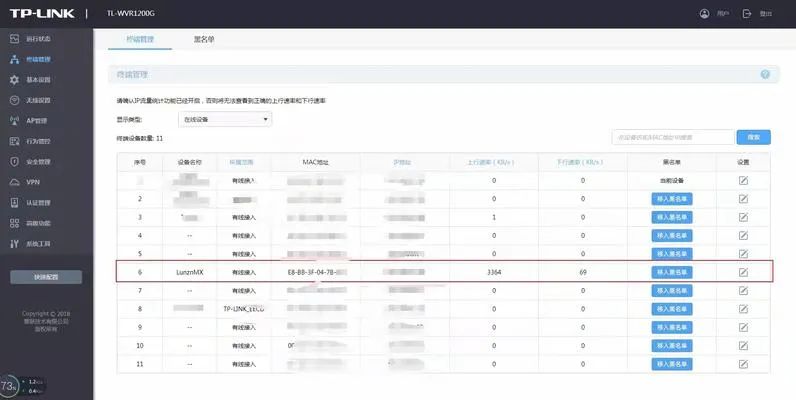Image resolution: width=796 pixels, height=400 pixels.
Task: Edit settings for device row 9
Action: click(x=743, y=327)
